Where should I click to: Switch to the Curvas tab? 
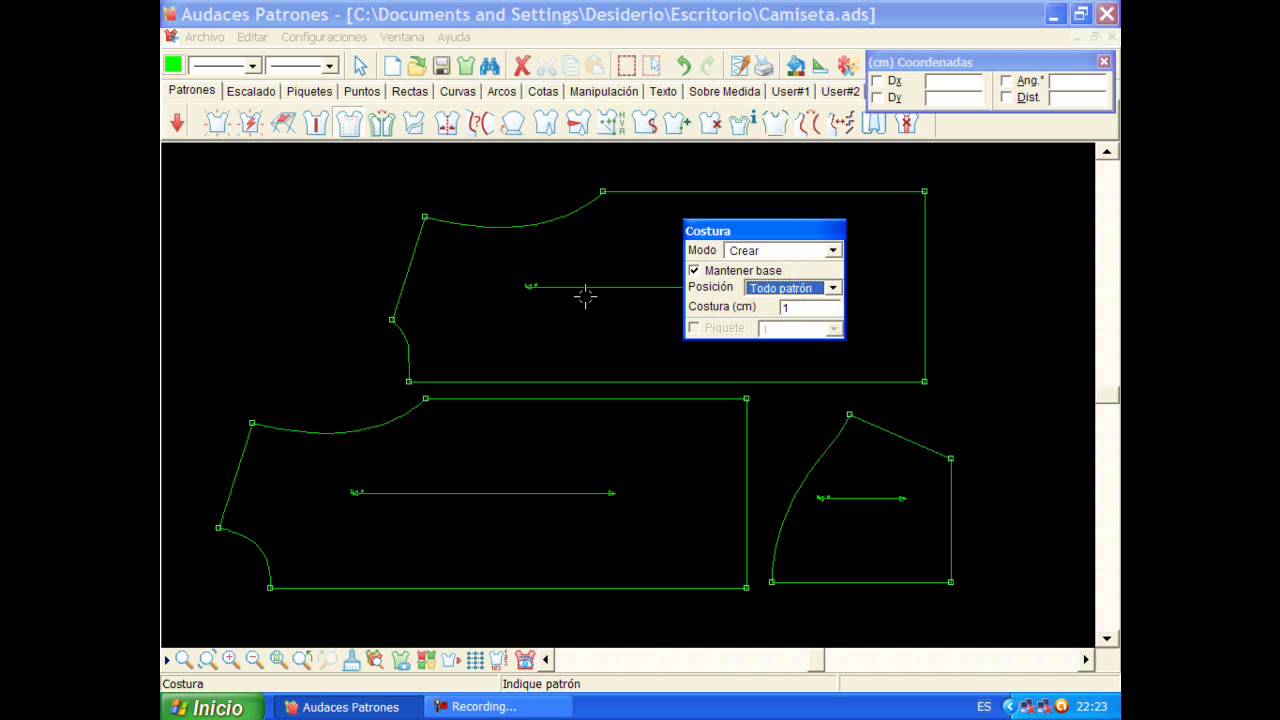(458, 91)
